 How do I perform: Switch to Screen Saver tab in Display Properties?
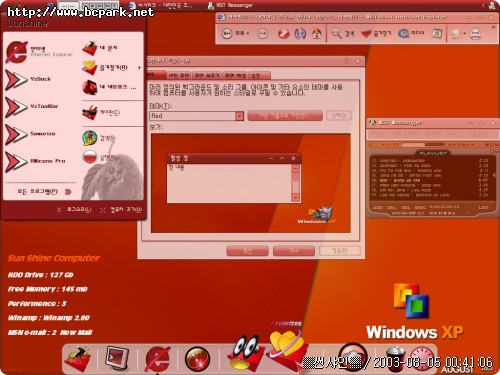(207, 75)
